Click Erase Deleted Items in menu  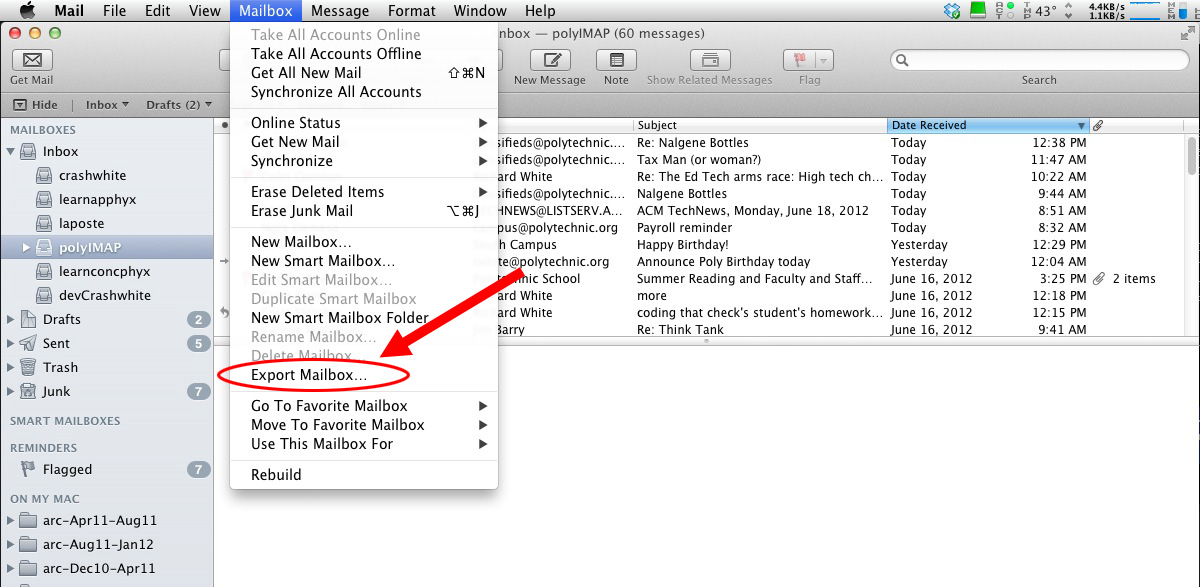[x=364, y=192]
